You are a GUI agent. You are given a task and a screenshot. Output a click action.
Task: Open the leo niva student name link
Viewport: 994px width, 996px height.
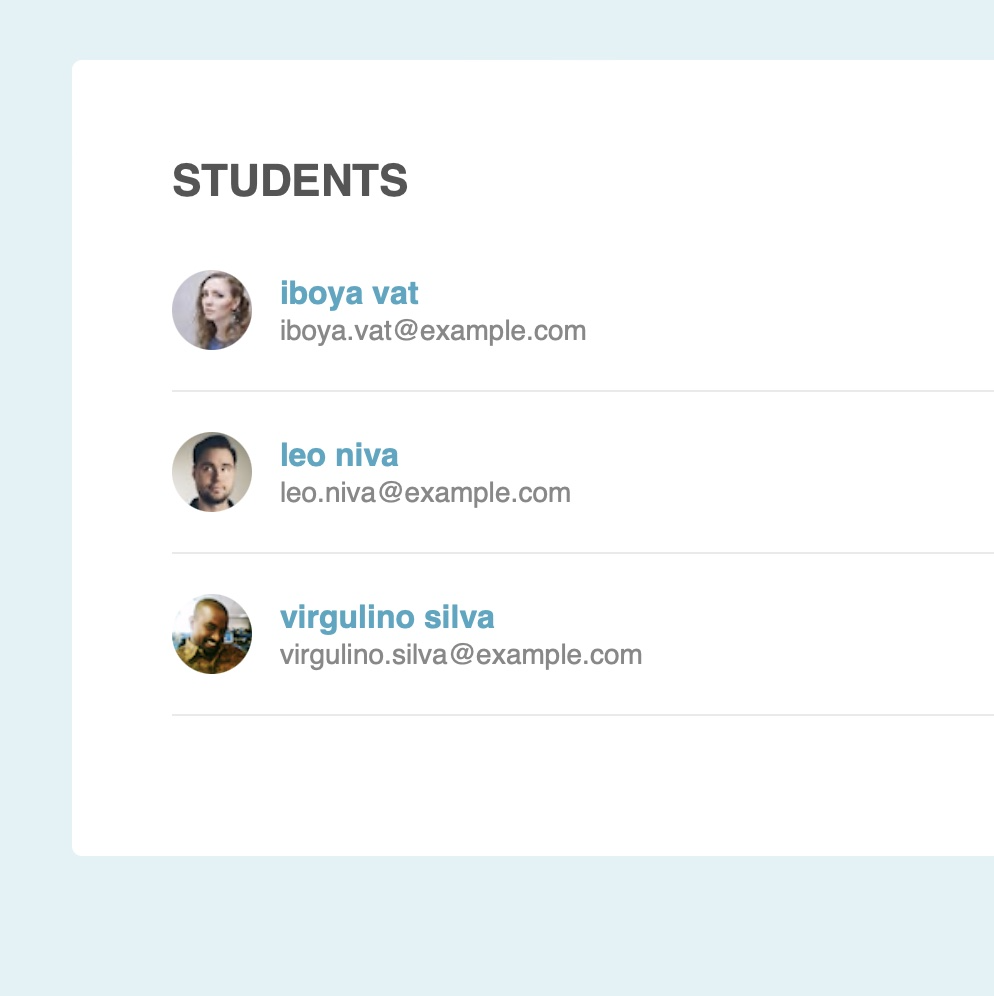[x=339, y=455]
